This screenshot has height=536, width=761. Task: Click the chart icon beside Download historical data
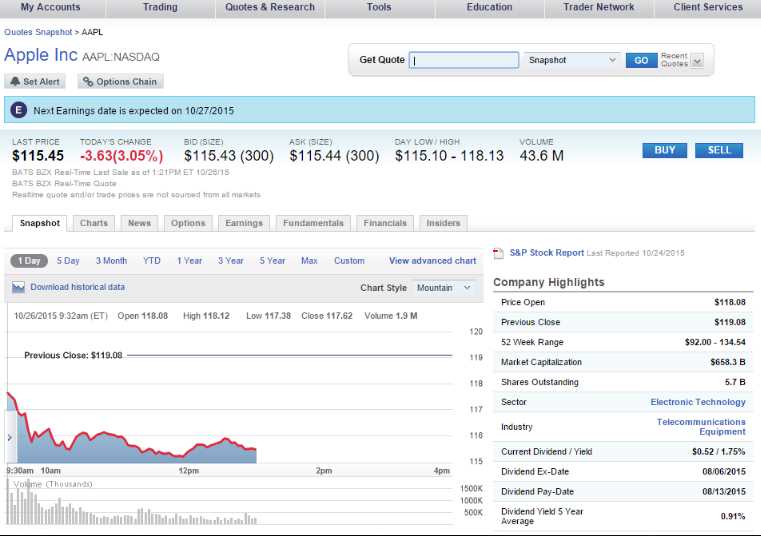pyautogui.click(x=18, y=287)
